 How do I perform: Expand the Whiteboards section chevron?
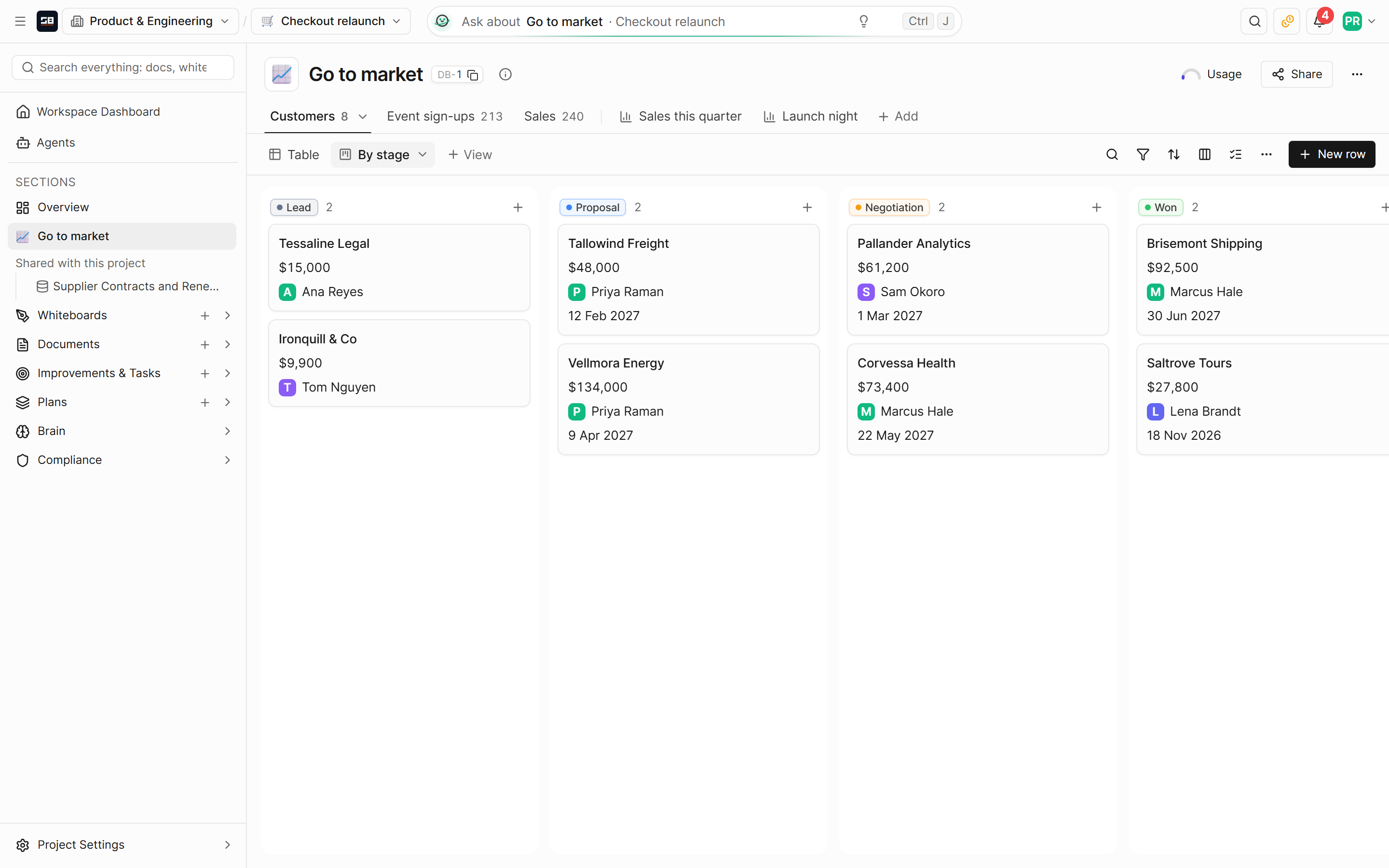pyautogui.click(x=227, y=315)
